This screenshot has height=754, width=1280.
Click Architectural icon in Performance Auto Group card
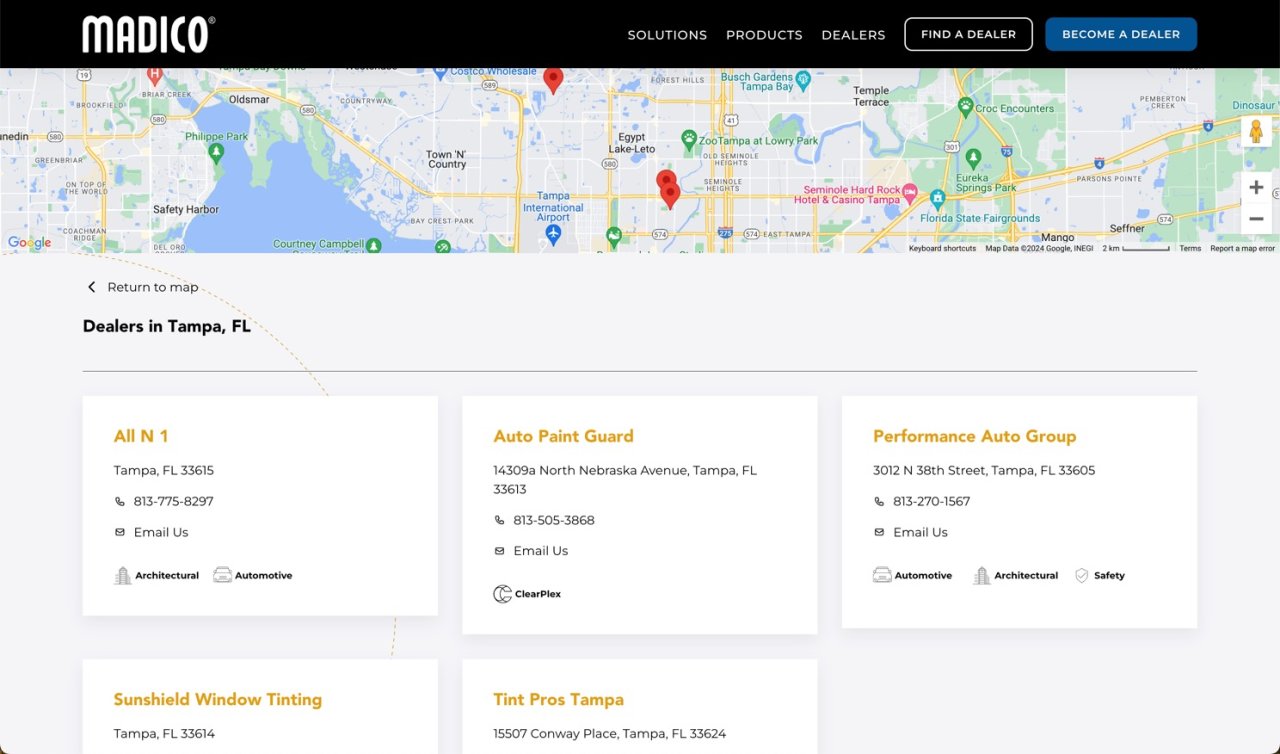(x=982, y=575)
